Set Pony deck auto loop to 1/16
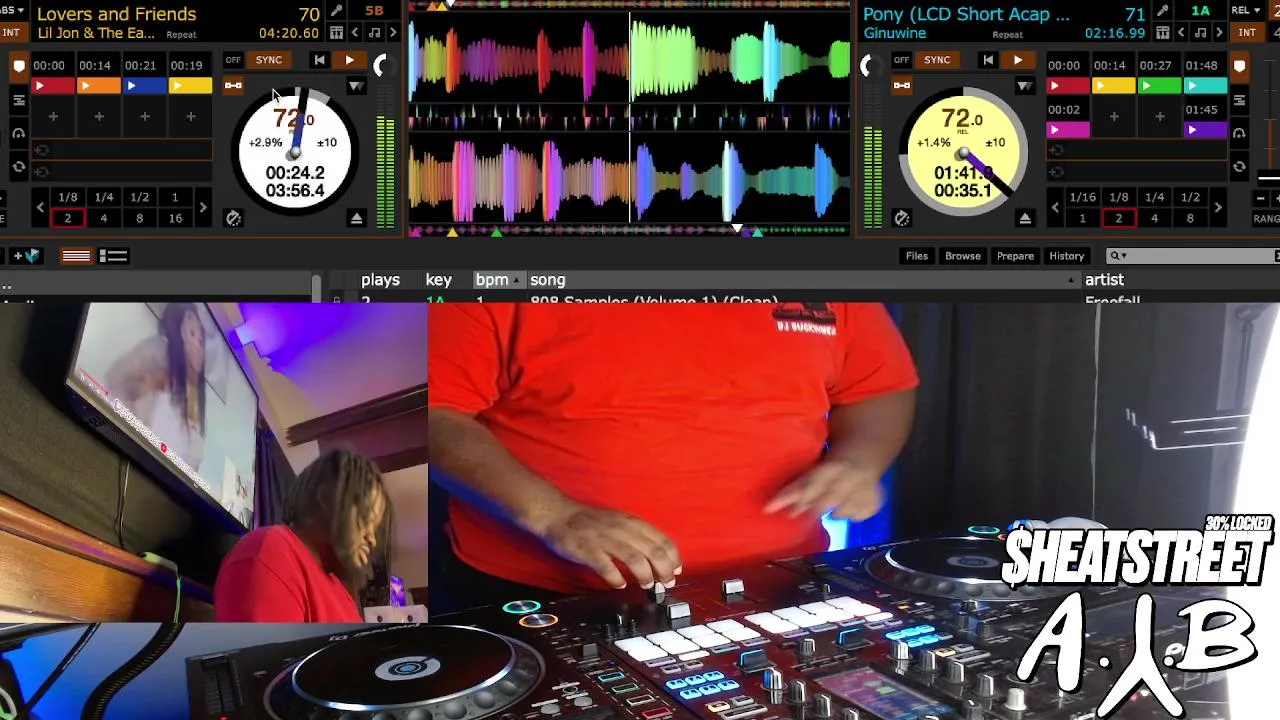 (x=1082, y=197)
